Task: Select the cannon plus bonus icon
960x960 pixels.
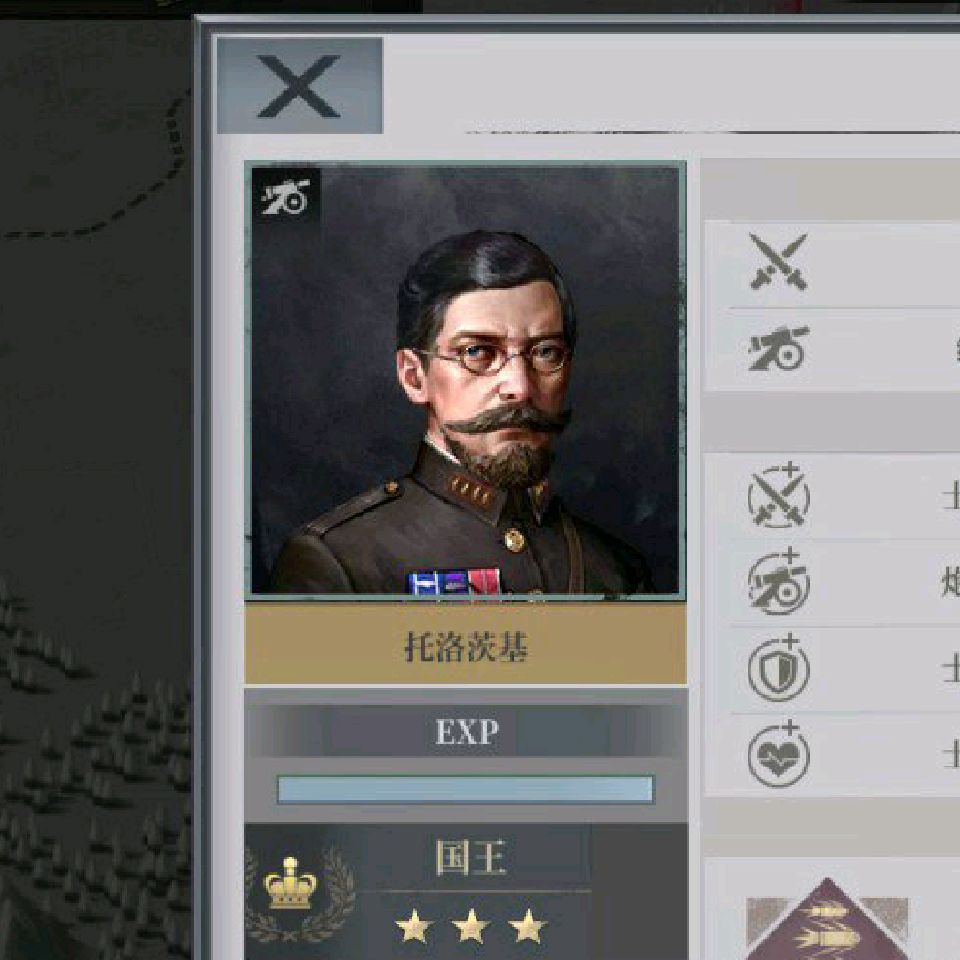Action: (x=778, y=581)
